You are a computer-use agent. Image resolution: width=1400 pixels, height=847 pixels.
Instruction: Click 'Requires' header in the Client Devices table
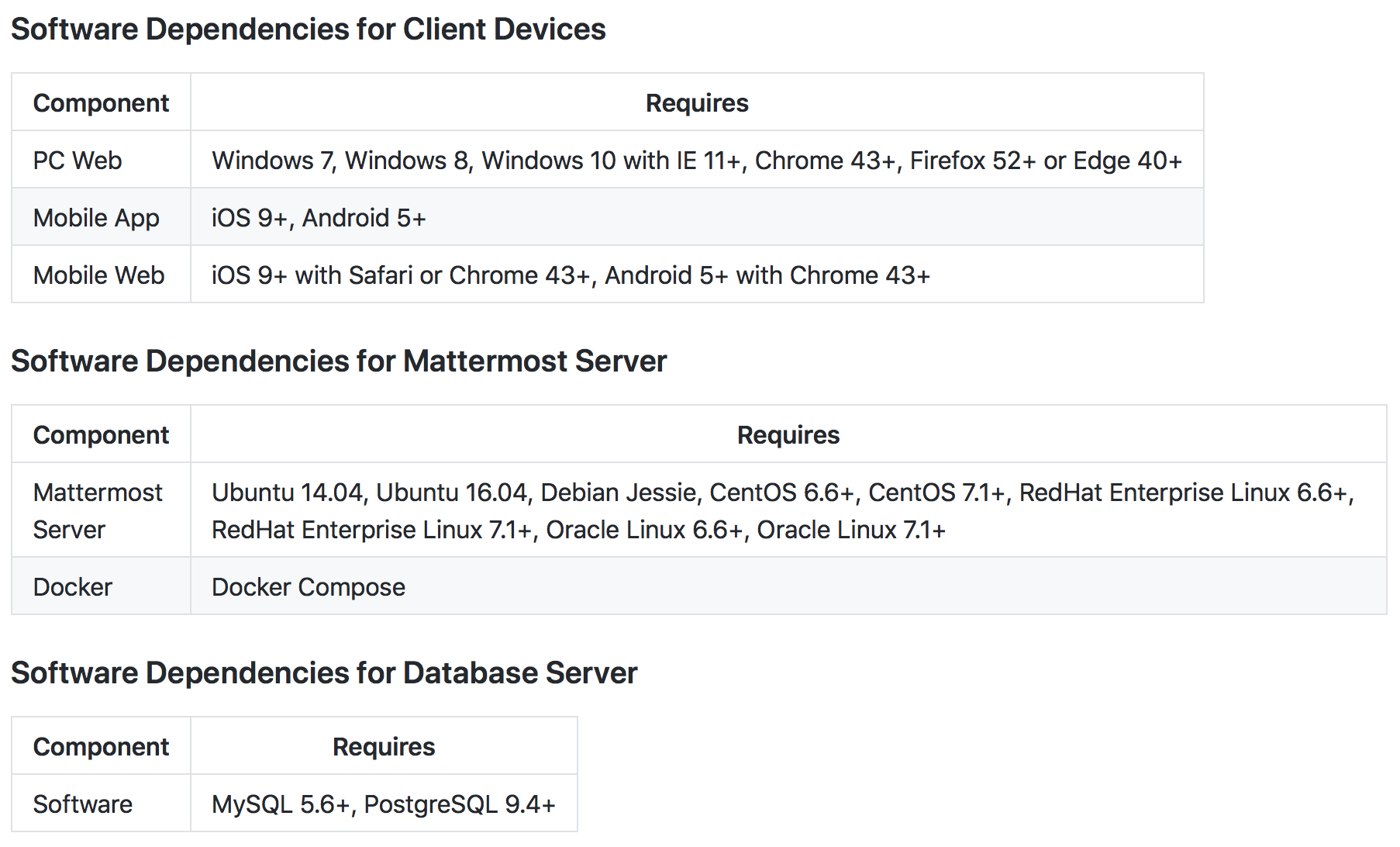(x=697, y=103)
